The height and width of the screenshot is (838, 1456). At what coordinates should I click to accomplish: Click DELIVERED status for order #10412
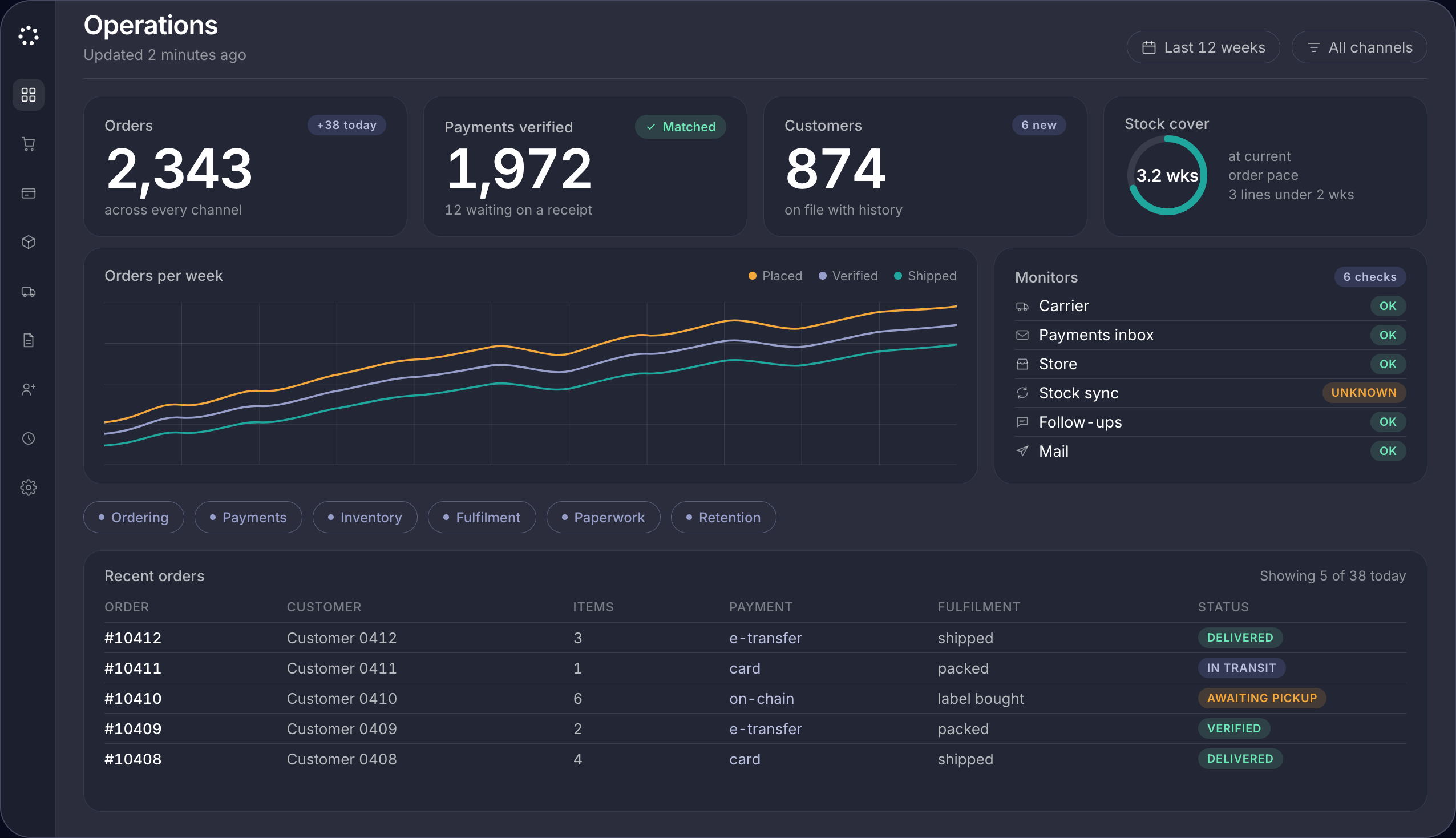coord(1240,638)
